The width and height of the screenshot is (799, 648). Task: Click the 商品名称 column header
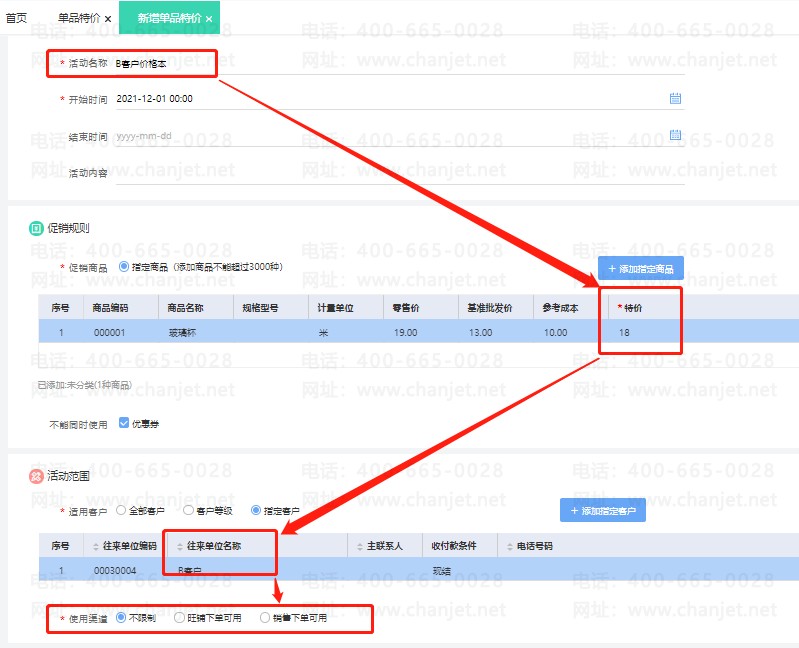tap(185, 308)
